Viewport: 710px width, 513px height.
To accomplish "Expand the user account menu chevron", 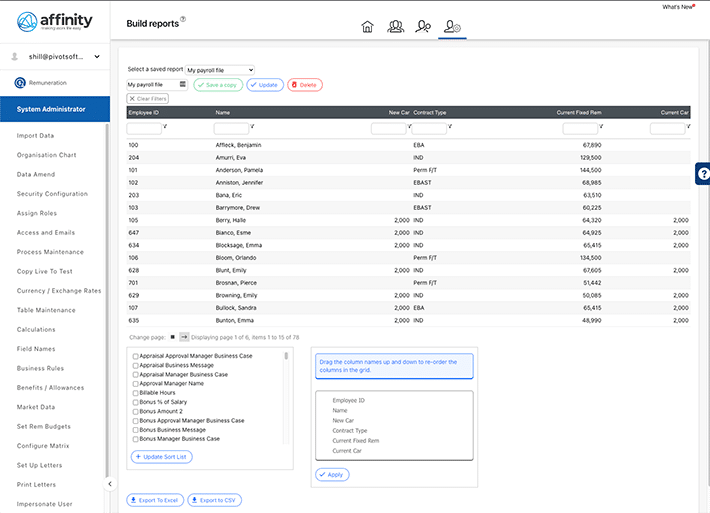I will [97, 57].
